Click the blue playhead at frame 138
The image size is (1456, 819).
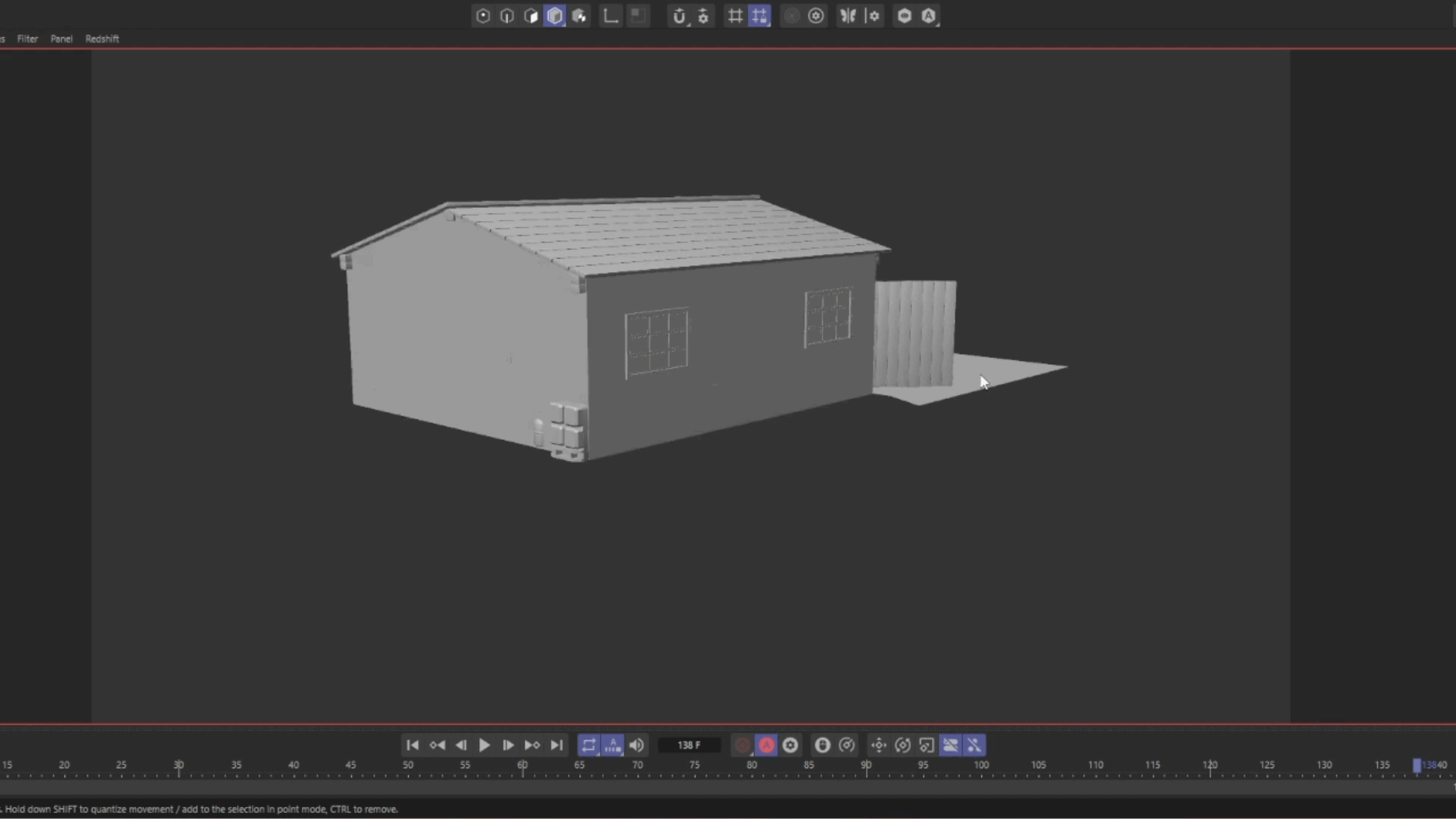[x=1417, y=766]
